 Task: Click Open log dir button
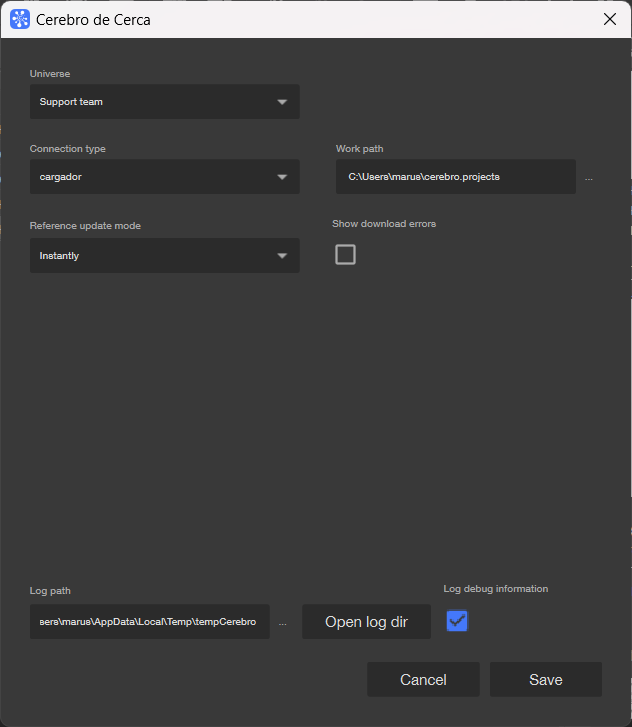click(366, 622)
